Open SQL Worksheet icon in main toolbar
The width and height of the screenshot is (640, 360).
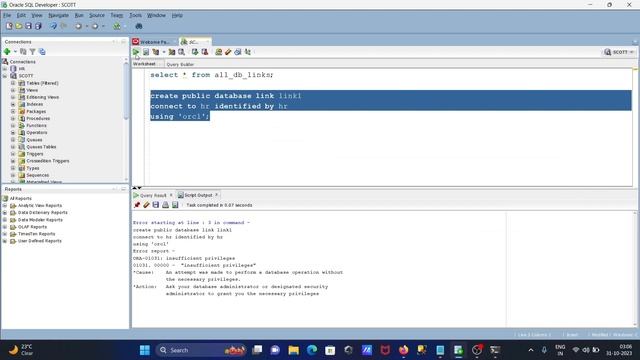tap(117, 26)
